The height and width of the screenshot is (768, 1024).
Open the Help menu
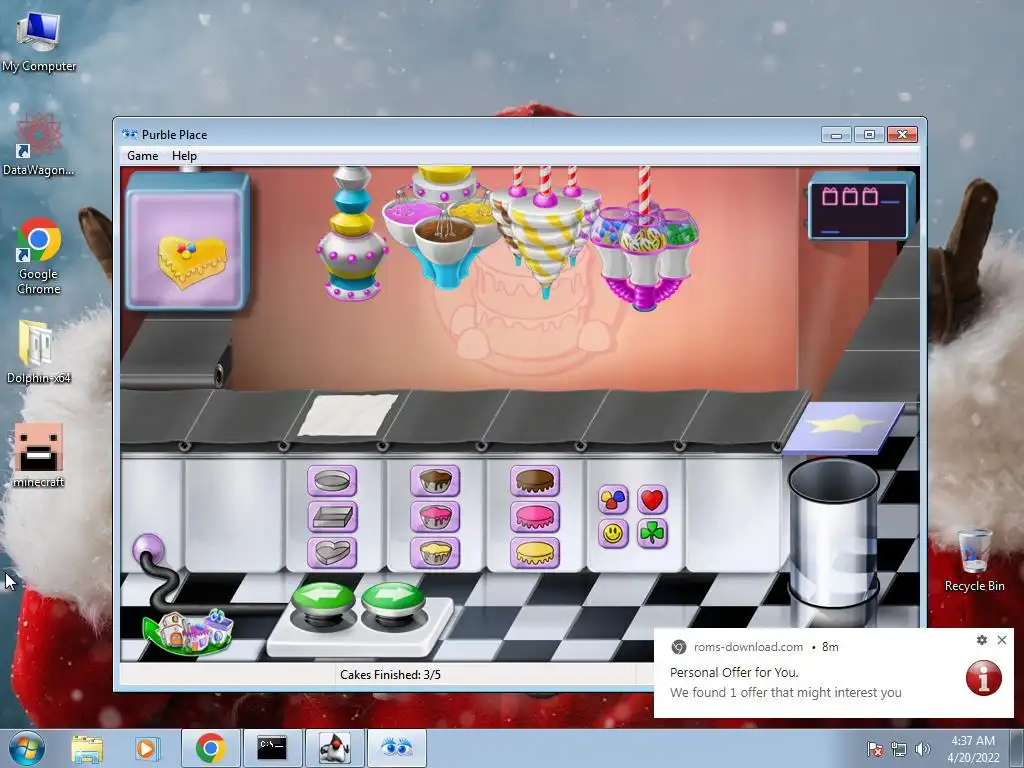184,156
